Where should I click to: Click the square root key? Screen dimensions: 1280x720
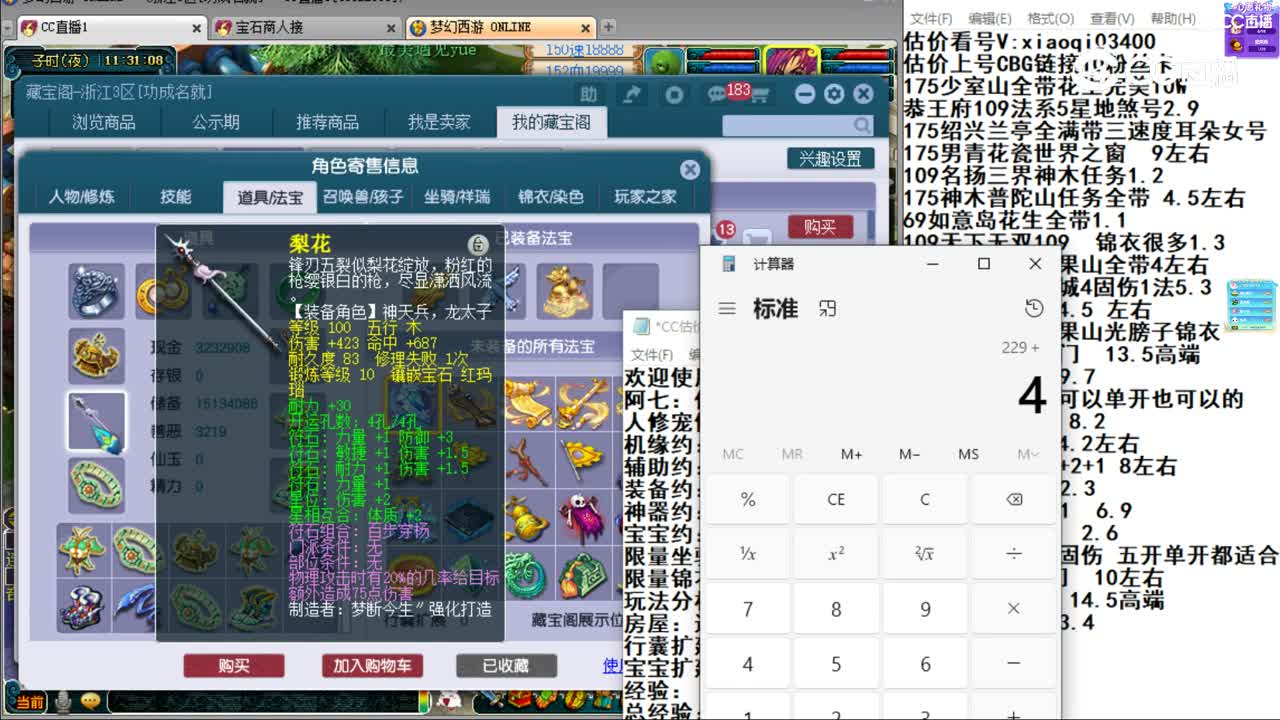tap(925, 553)
